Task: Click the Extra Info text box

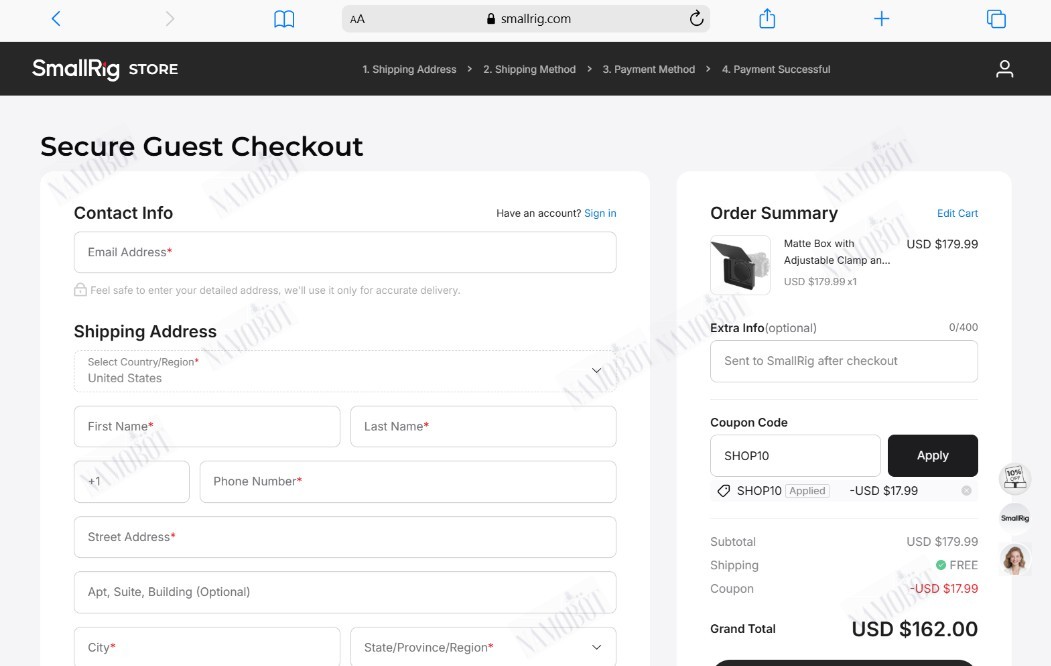Action: pyautogui.click(x=844, y=361)
